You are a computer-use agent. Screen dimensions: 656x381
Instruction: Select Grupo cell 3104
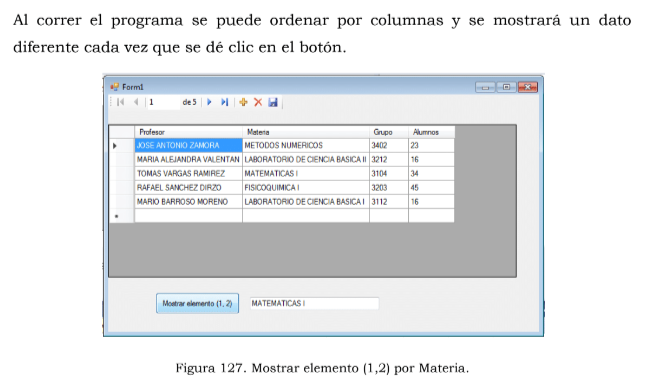click(x=389, y=174)
